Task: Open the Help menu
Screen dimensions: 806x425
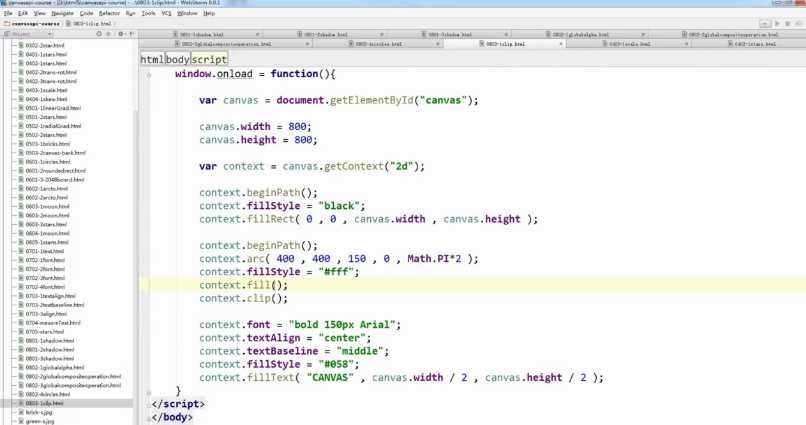Action: [x=209, y=13]
